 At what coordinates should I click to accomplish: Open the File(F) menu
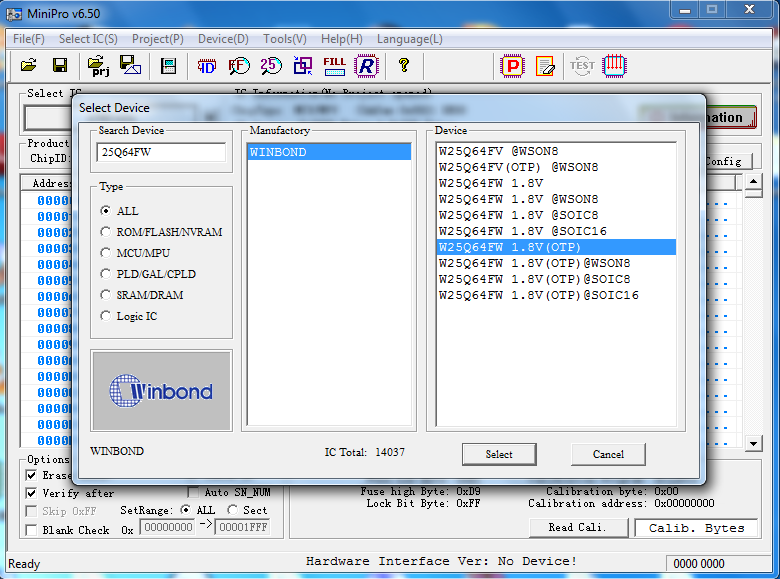coord(29,39)
